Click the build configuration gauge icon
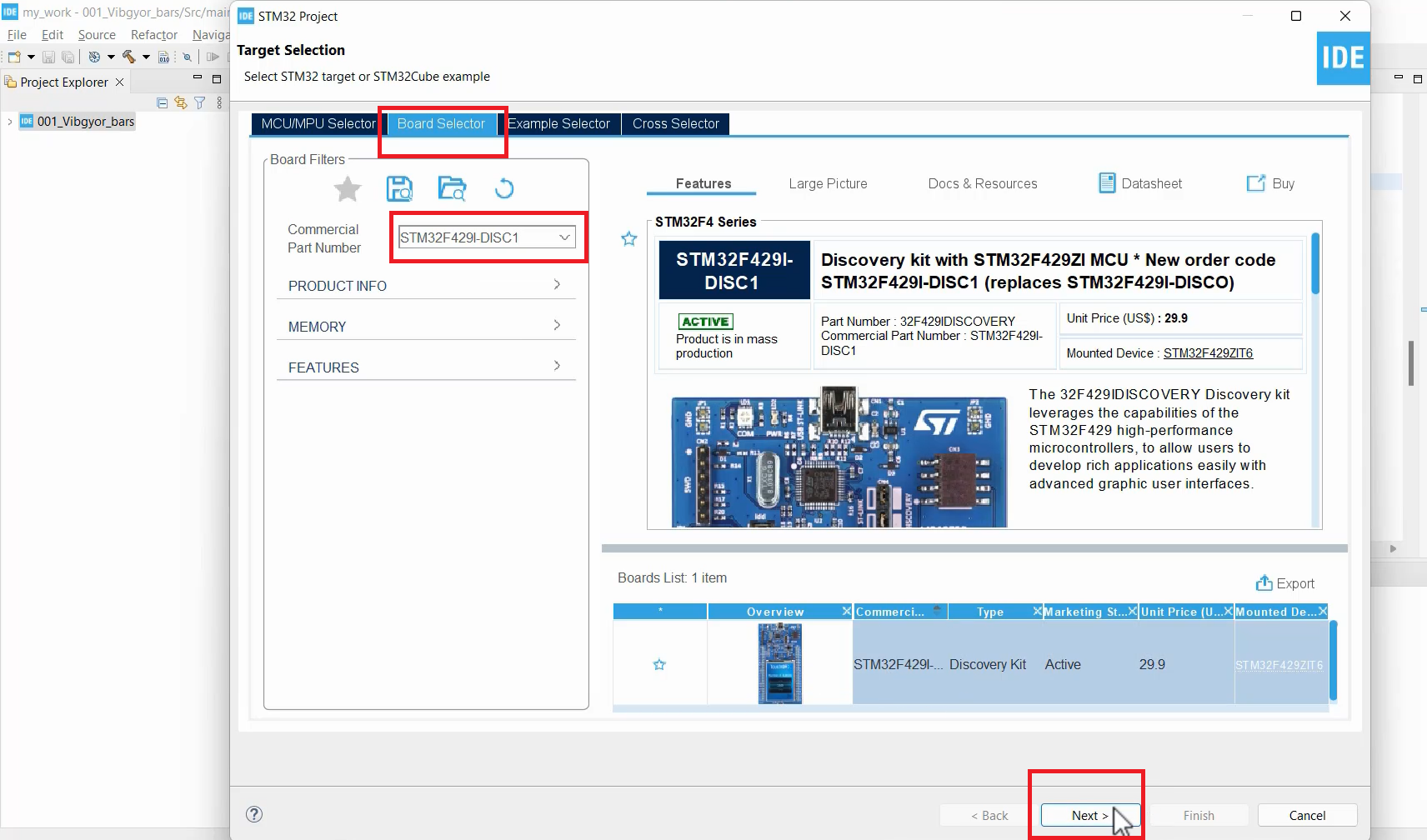The image size is (1427, 840). coord(94,57)
